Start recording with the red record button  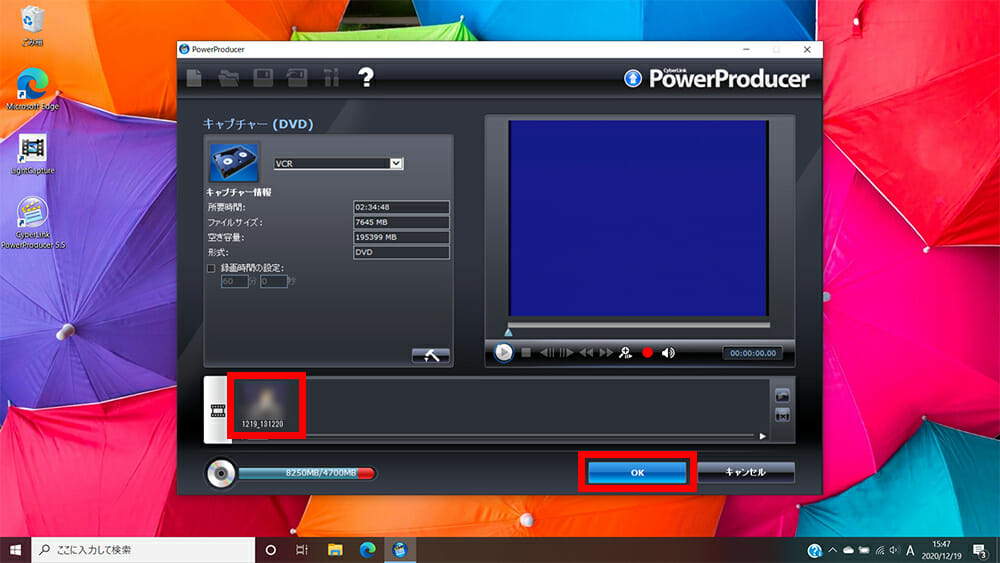[x=647, y=353]
